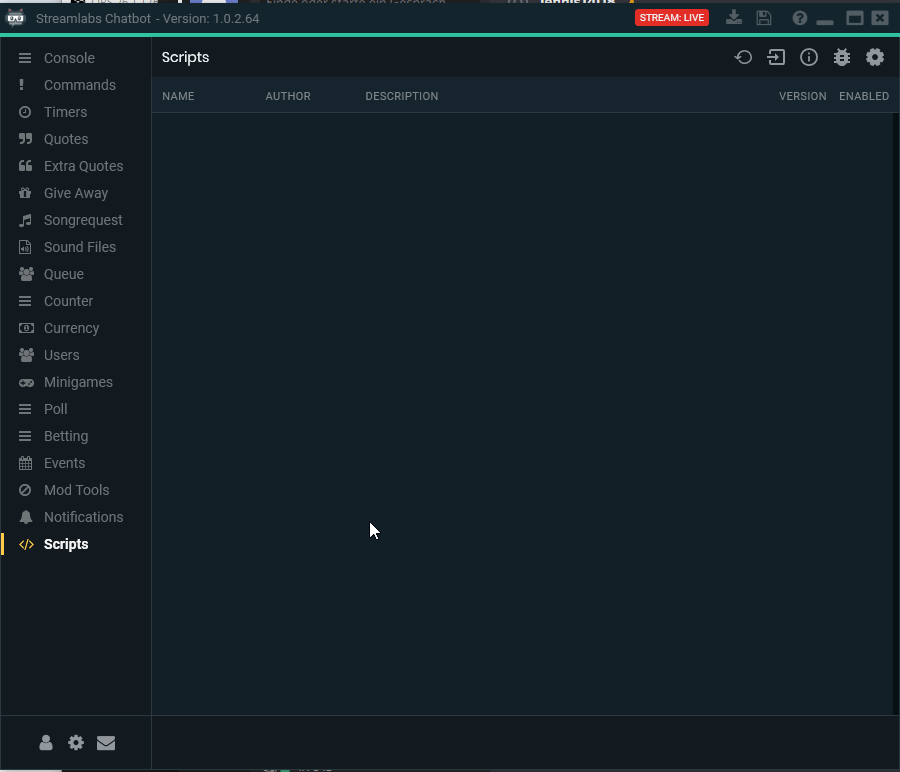Open bottom-left settings gear icon
Screen dimensions: 900x772
coord(76,743)
